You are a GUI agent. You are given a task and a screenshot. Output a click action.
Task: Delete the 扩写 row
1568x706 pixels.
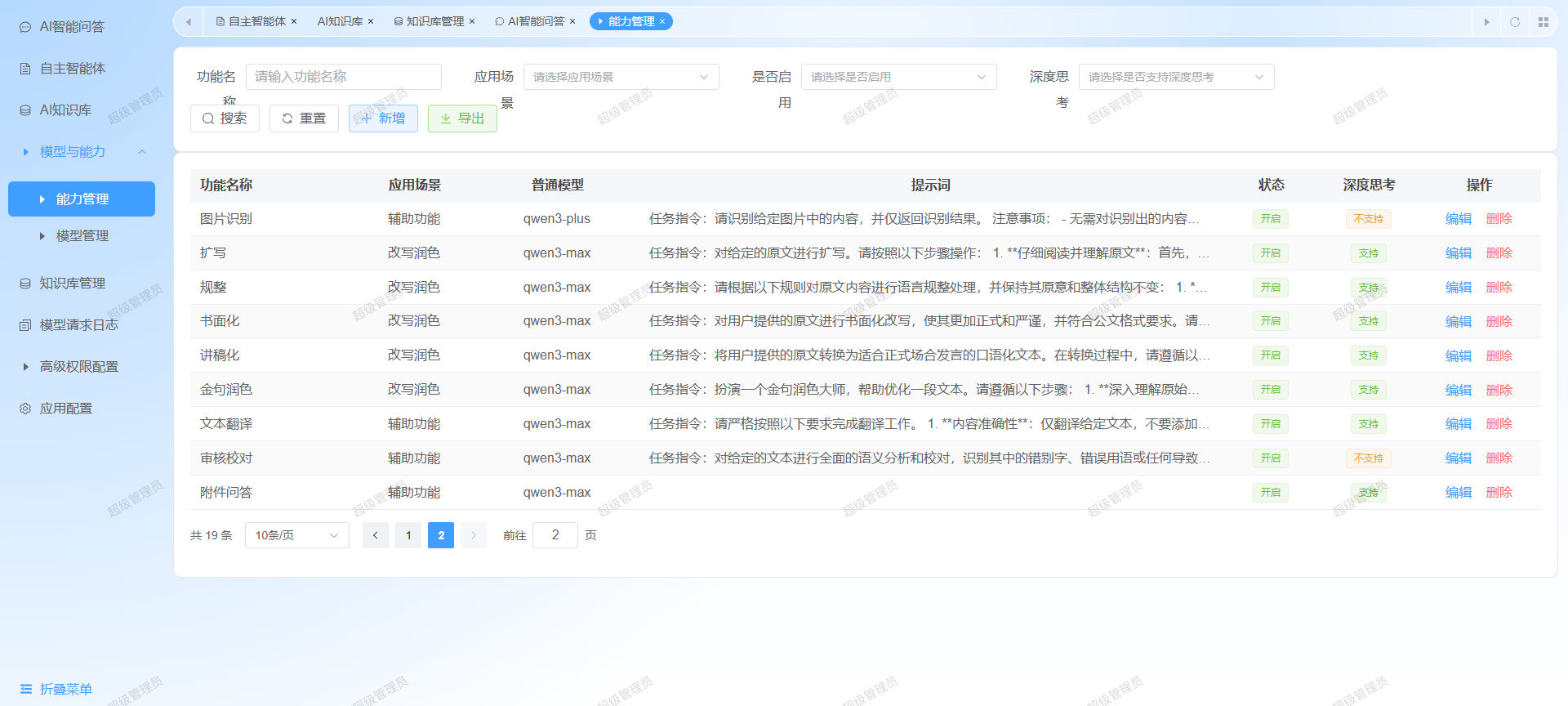pyautogui.click(x=1499, y=253)
